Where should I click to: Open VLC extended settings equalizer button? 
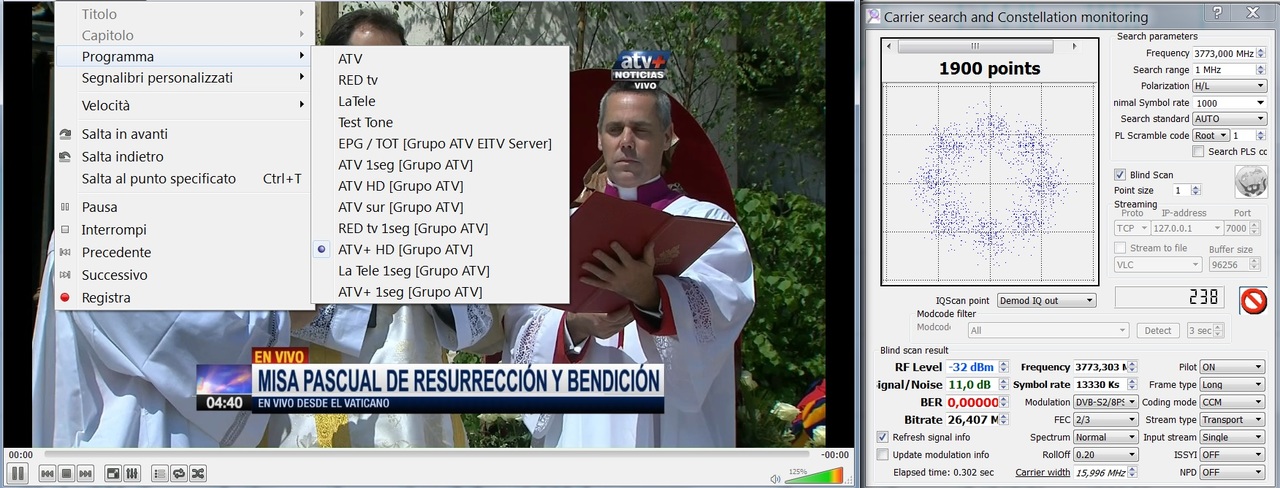pyautogui.click(x=131, y=473)
